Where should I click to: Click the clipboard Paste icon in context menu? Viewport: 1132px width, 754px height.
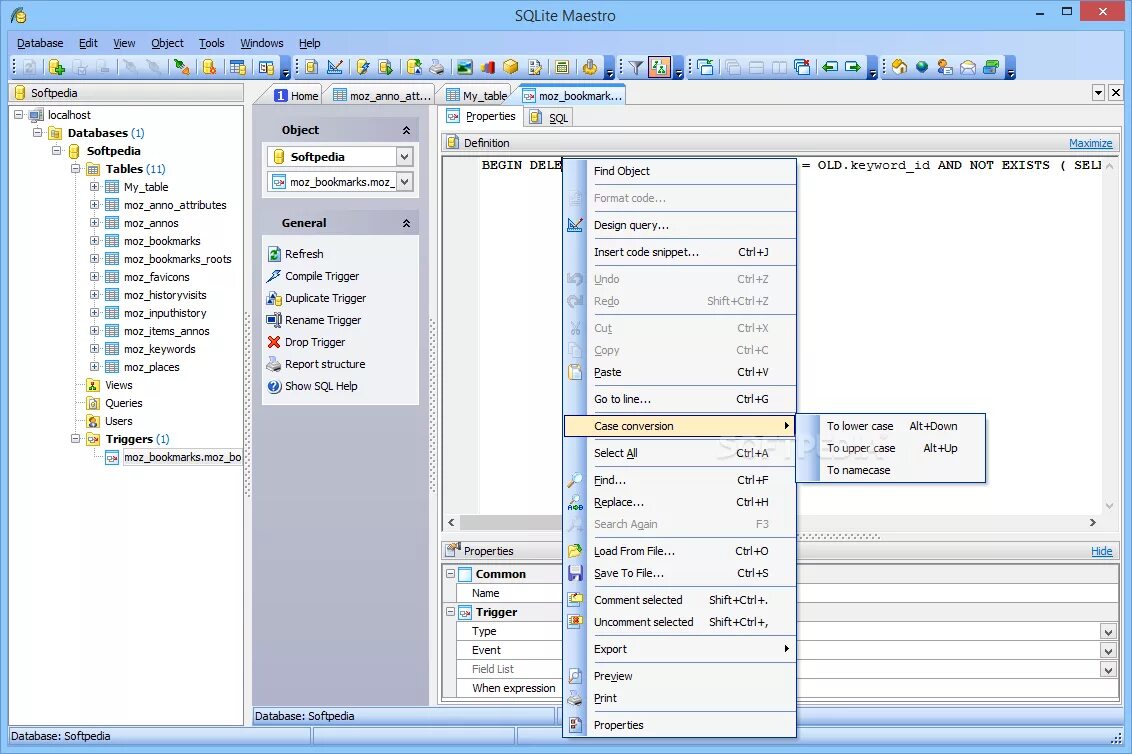[x=575, y=372]
